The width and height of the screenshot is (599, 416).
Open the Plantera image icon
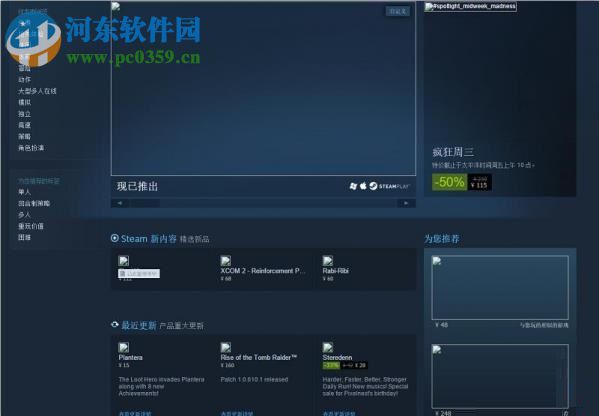(123, 347)
